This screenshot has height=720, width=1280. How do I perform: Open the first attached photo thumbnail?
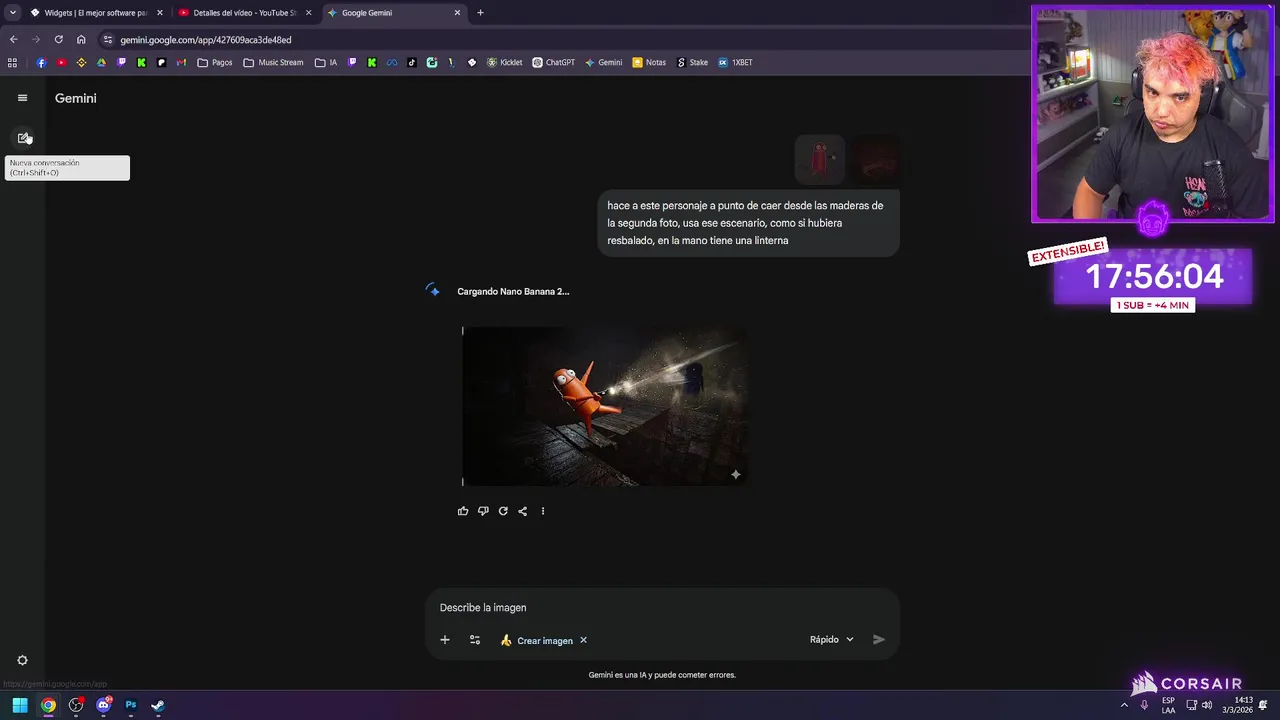pyautogui.click(x=820, y=159)
